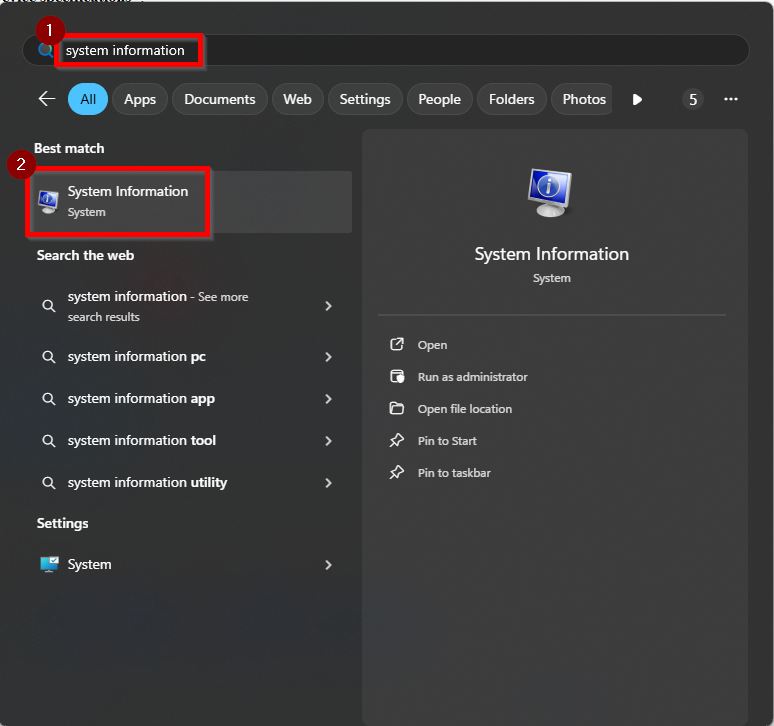Click the back arrow in search filters

[x=46, y=99]
